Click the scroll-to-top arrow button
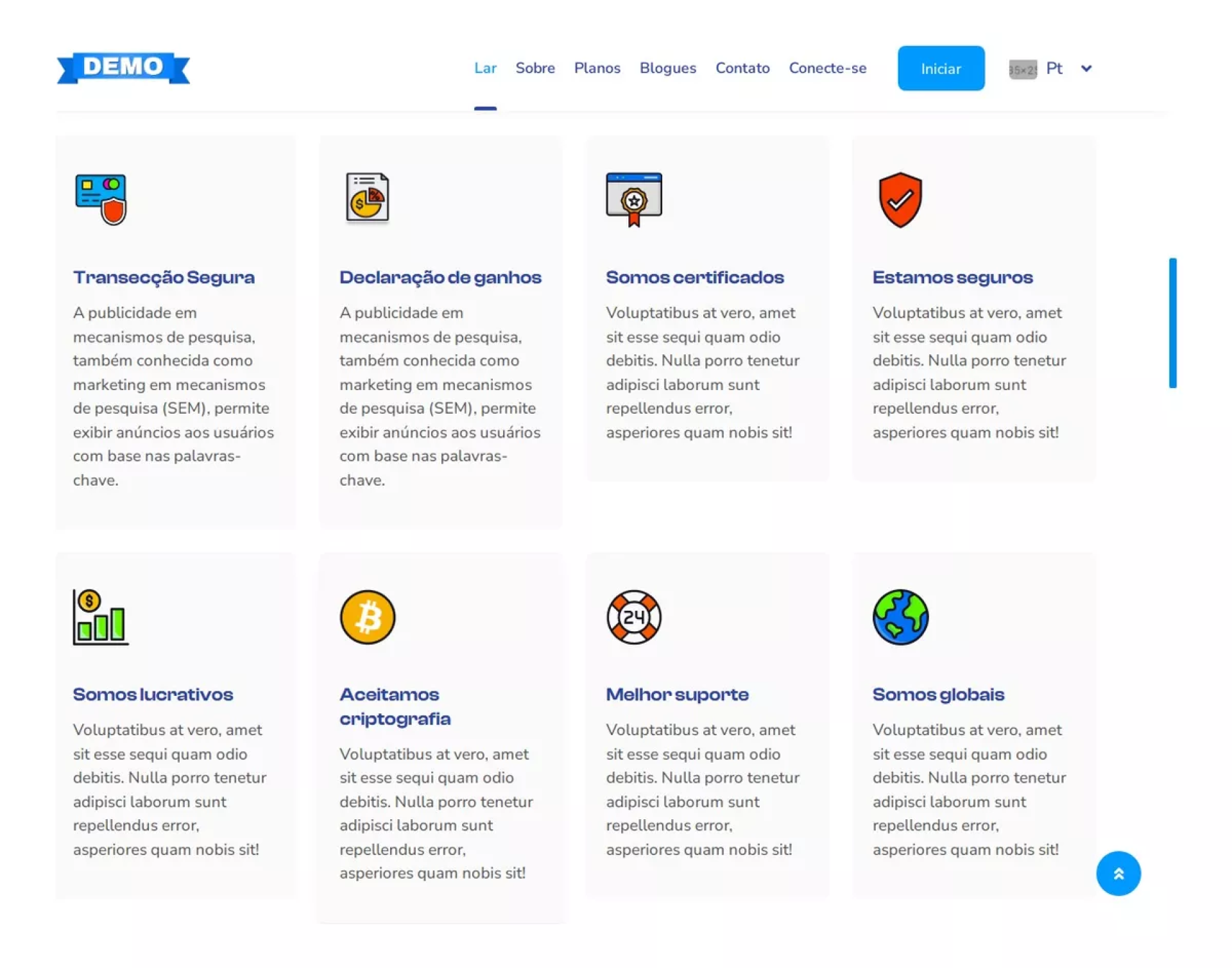1232x968 pixels. [x=1118, y=873]
